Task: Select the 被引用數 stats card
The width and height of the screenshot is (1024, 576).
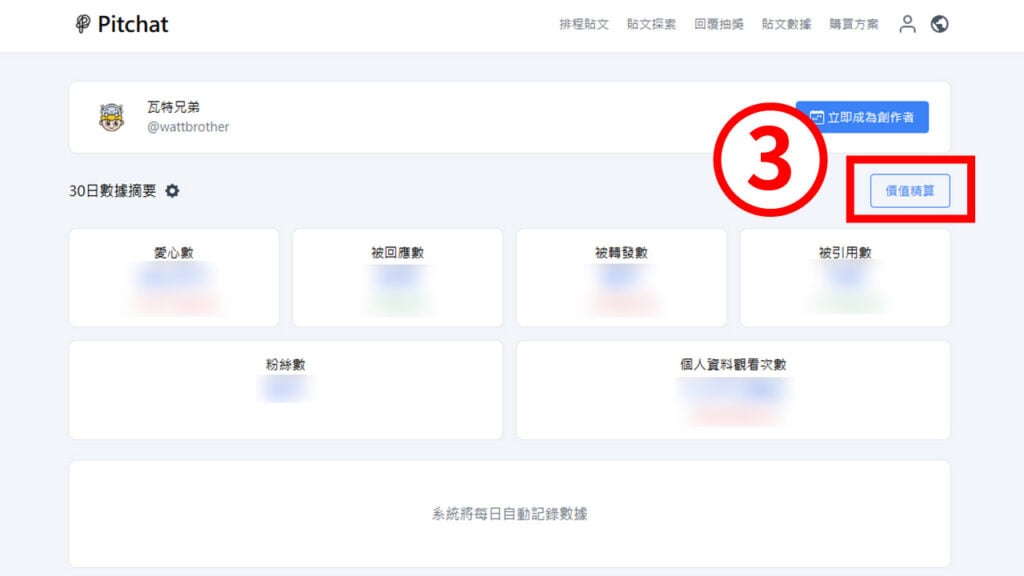Action: tap(845, 278)
